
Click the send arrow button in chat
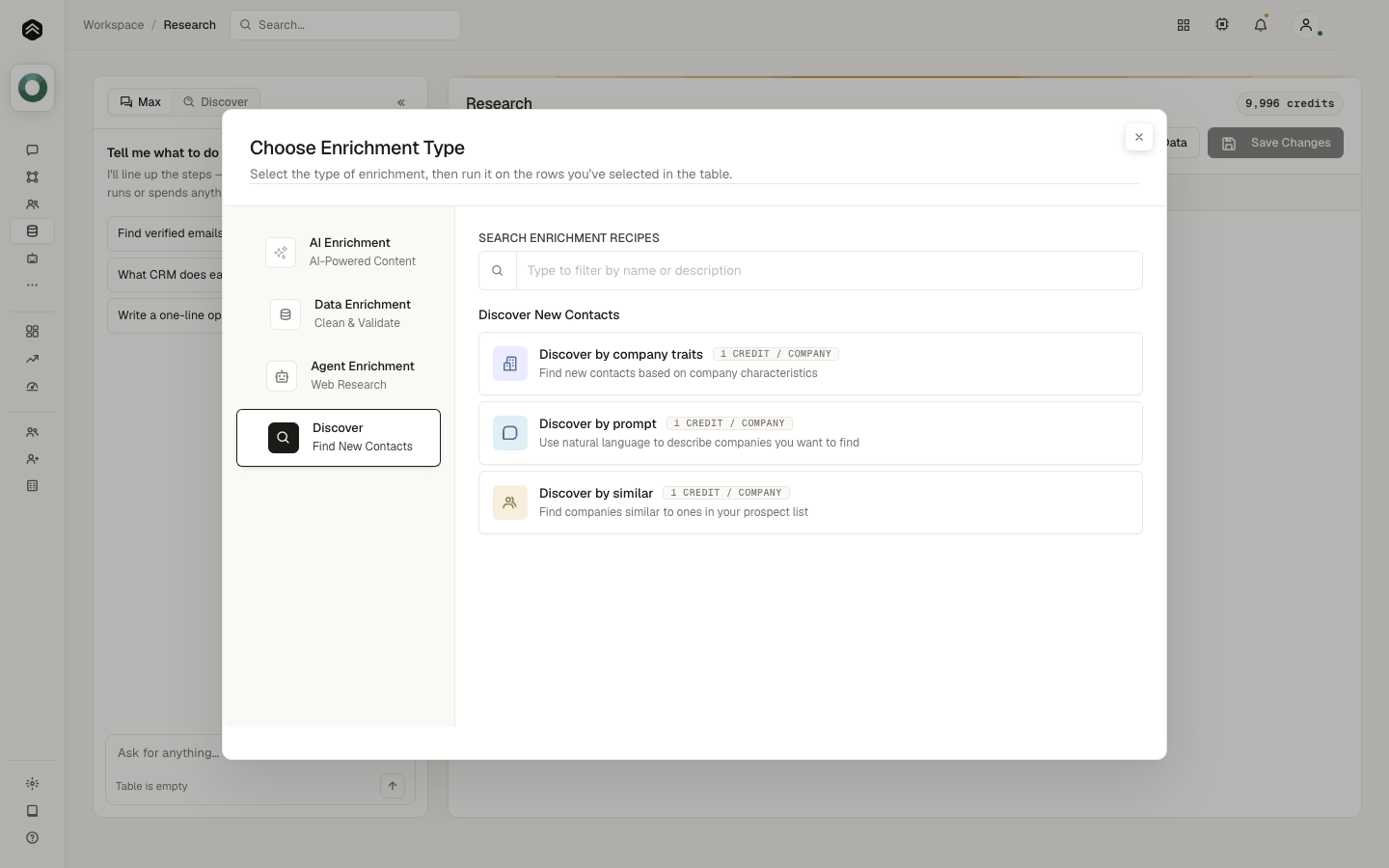coord(393,786)
